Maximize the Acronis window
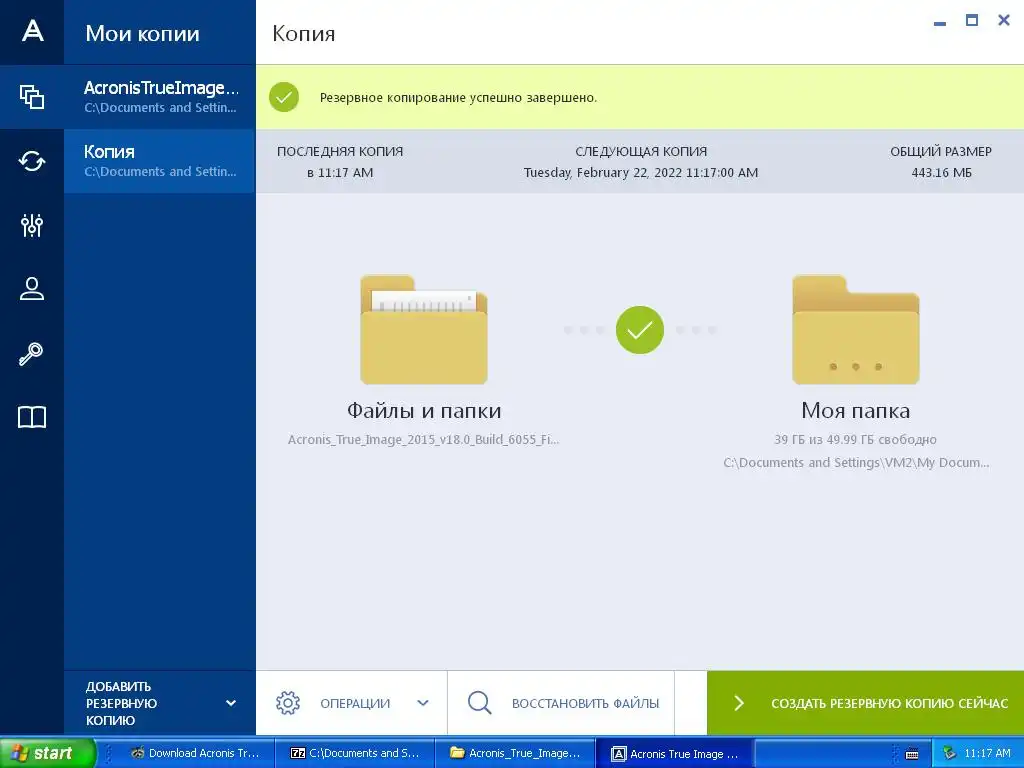This screenshot has height=768, width=1024. coord(972,20)
